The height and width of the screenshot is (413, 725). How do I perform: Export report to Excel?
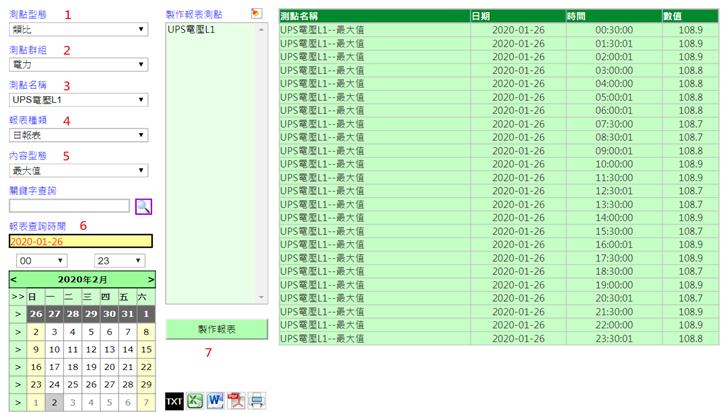click(197, 400)
